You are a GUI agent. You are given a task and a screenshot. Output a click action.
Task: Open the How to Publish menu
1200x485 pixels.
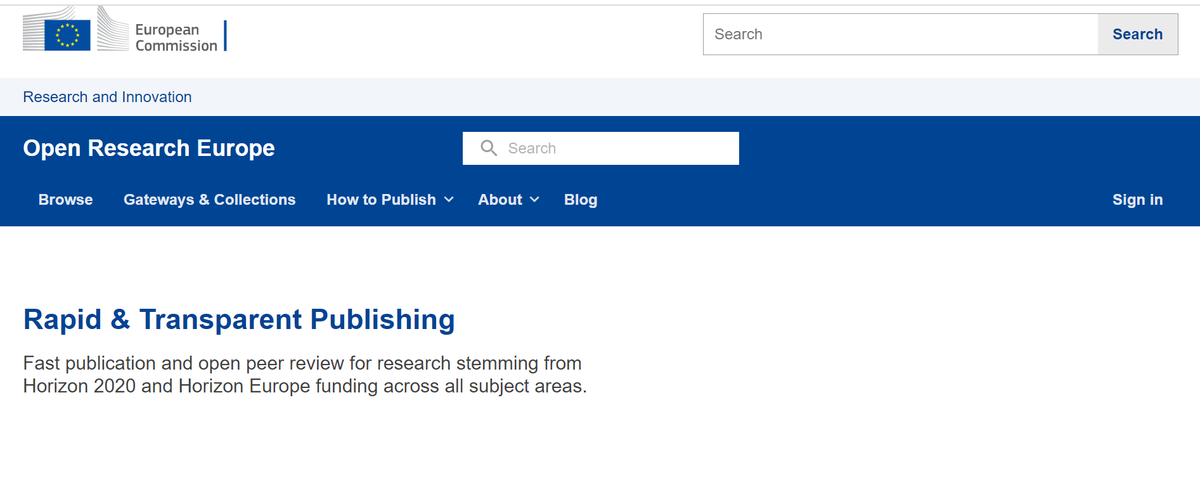pyautogui.click(x=381, y=199)
